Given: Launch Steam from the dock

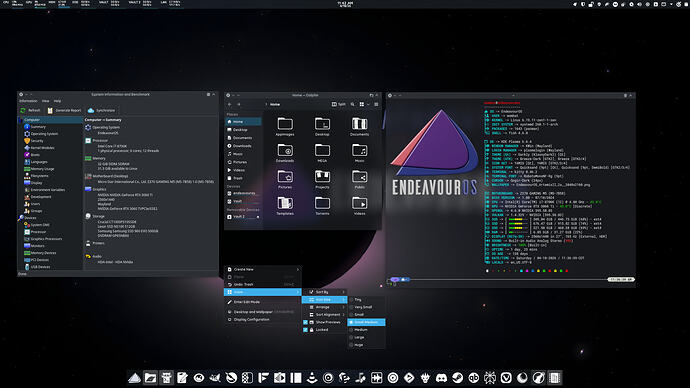Looking at the screenshot, I should tap(458, 377).
